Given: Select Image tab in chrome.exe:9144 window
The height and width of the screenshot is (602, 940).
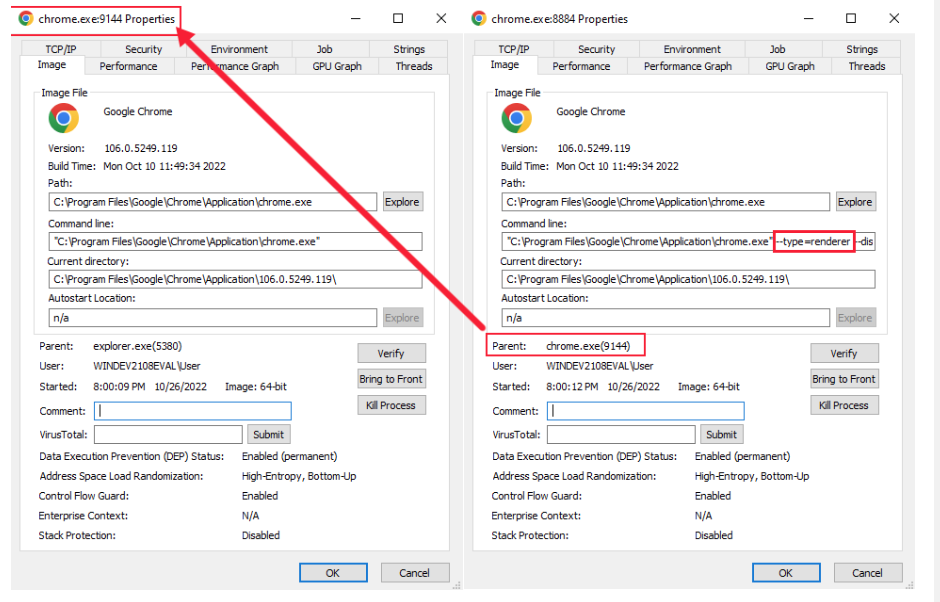Looking at the screenshot, I should click(52, 65).
